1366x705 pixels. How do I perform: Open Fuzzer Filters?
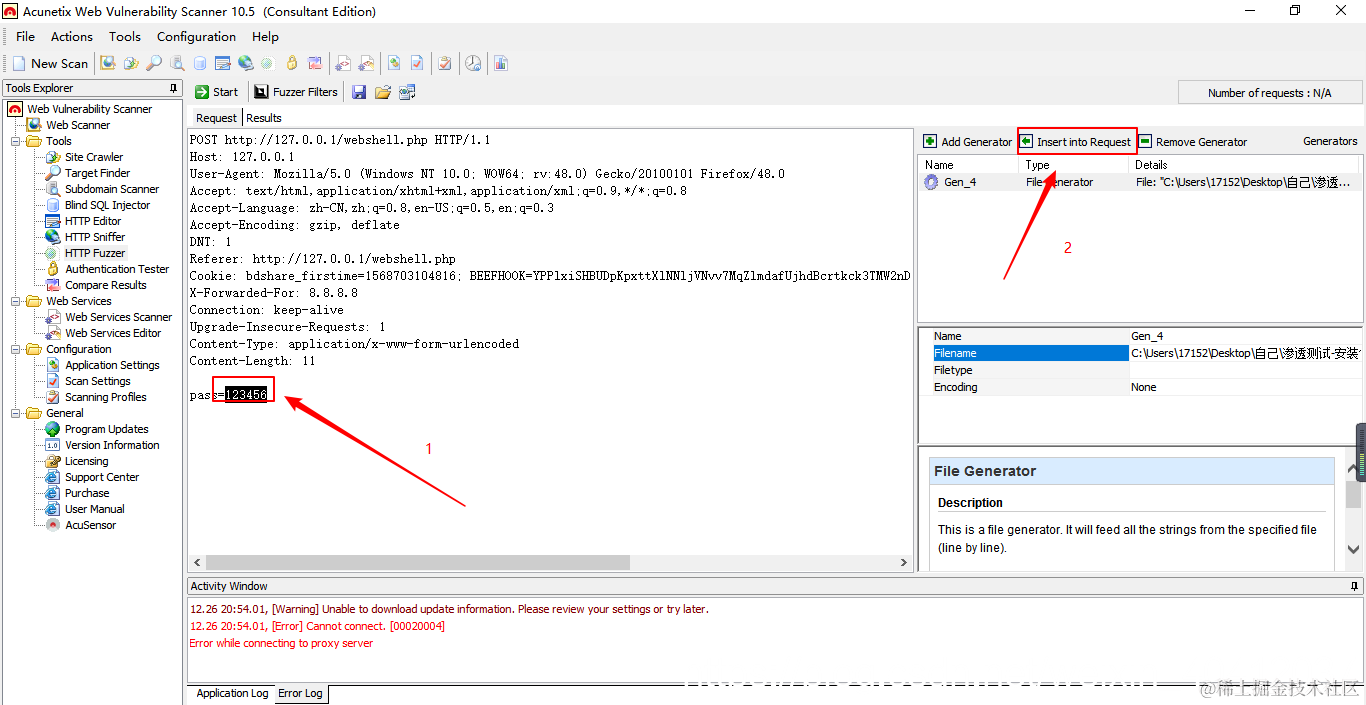pyautogui.click(x=296, y=92)
